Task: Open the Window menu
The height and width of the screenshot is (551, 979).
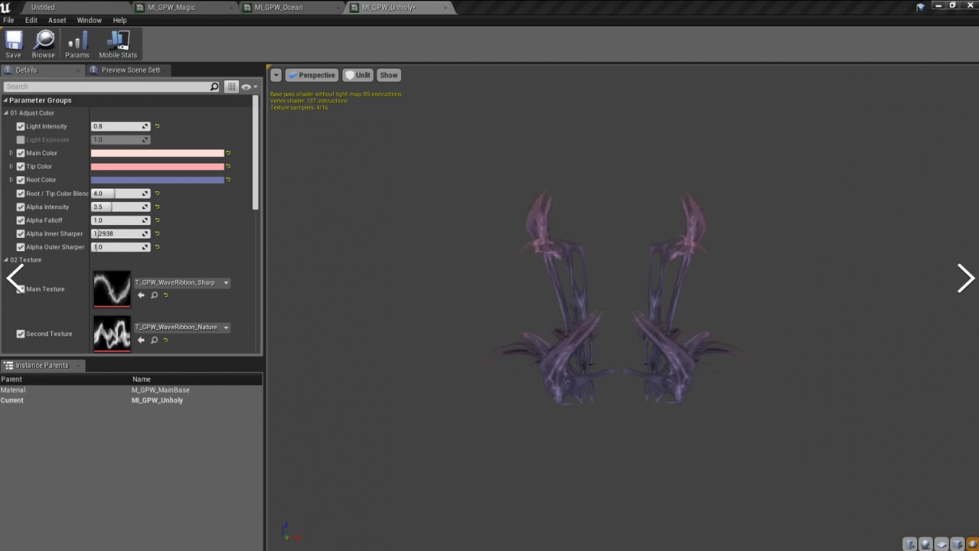Action: click(x=89, y=20)
